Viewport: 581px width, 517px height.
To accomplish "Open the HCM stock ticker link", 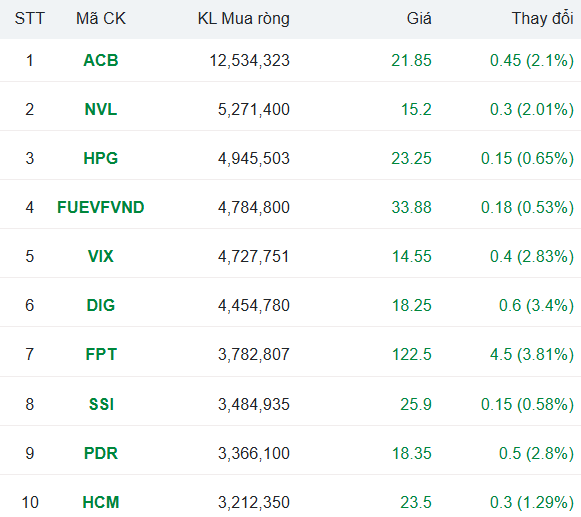I will pyautogui.click(x=101, y=503).
